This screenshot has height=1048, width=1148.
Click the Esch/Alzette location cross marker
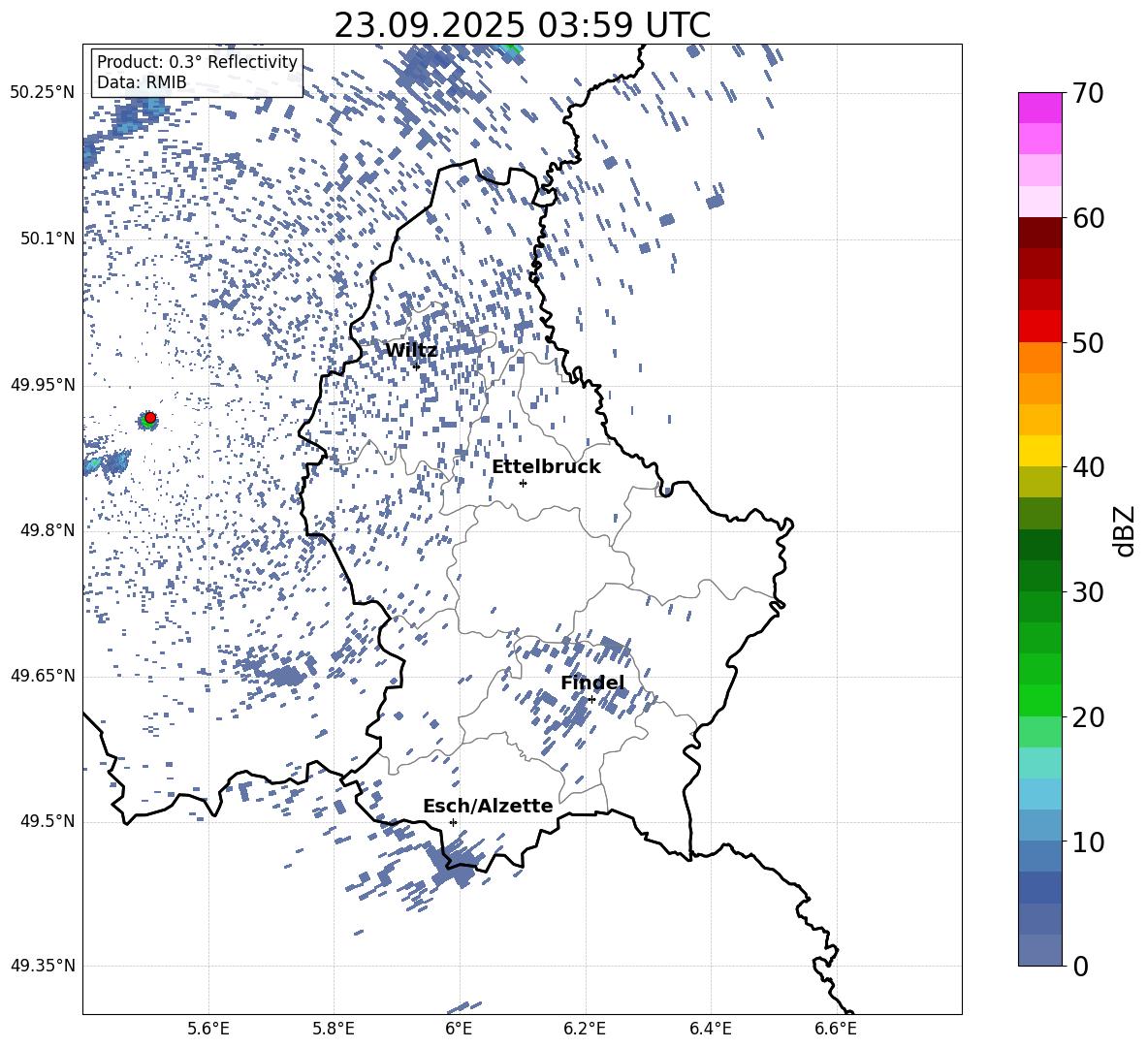coord(453,822)
